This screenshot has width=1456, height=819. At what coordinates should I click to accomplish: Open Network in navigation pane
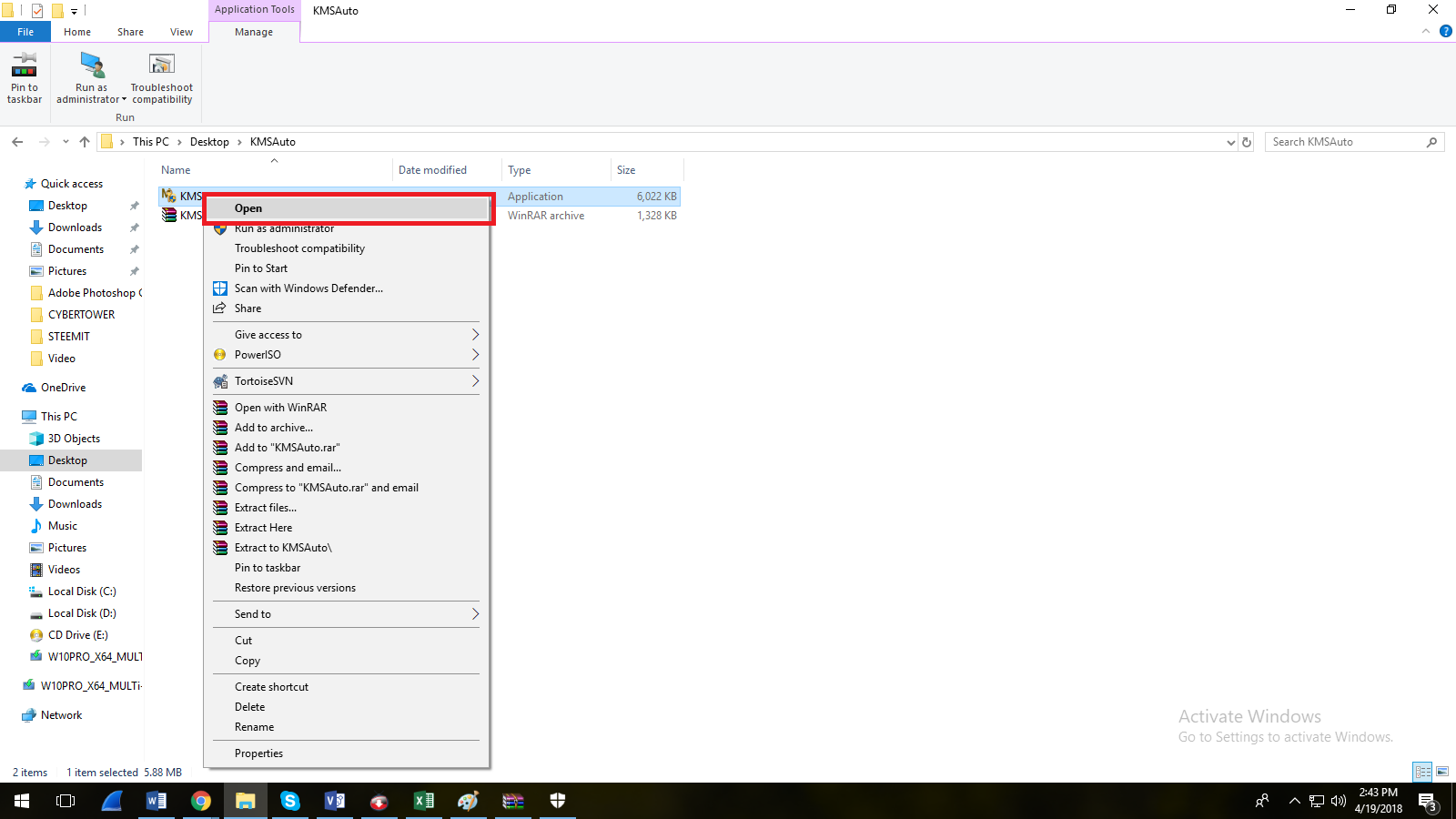point(61,715)
